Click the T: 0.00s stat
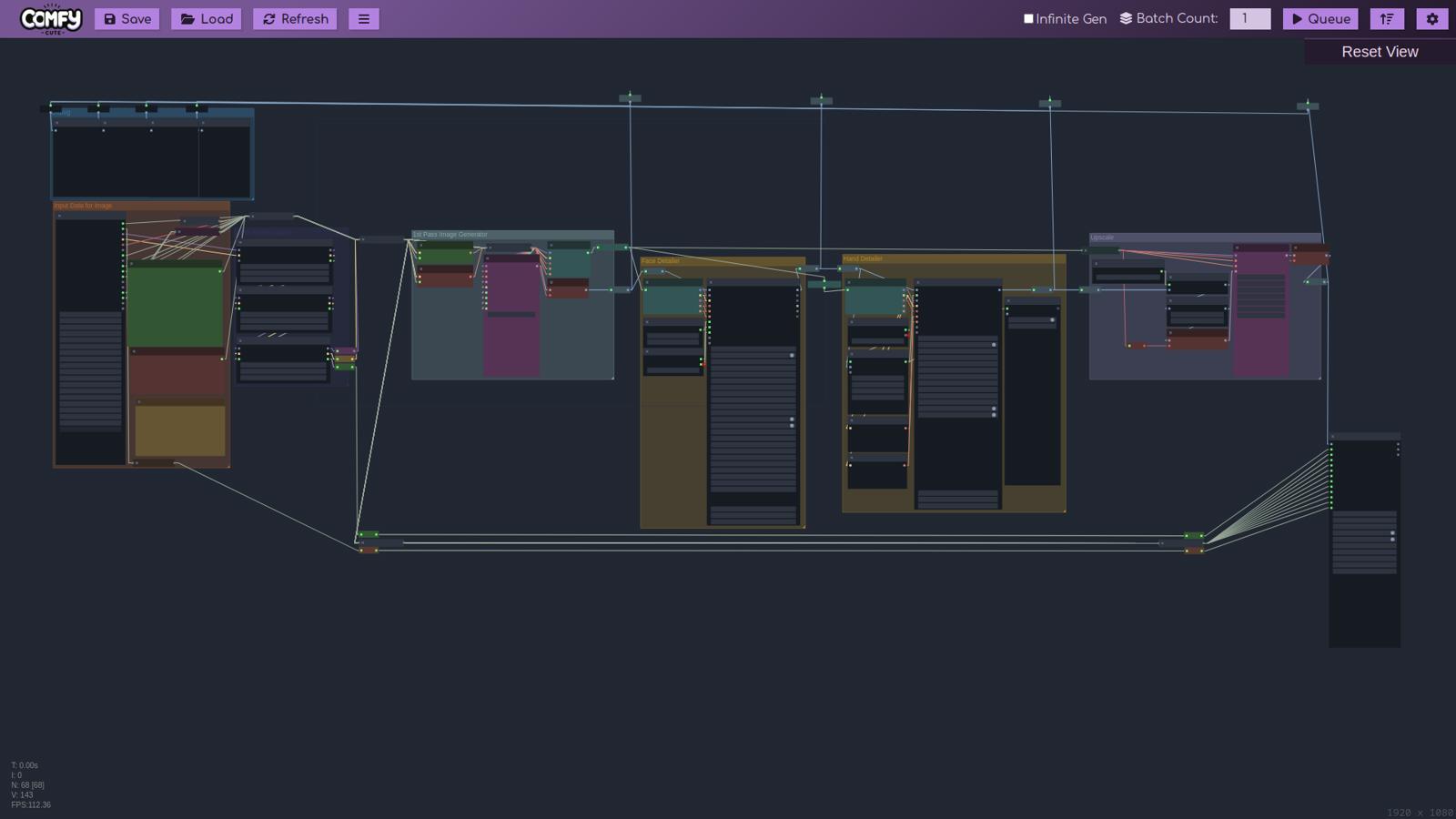The image size is (1456, 819). point(25,766)
